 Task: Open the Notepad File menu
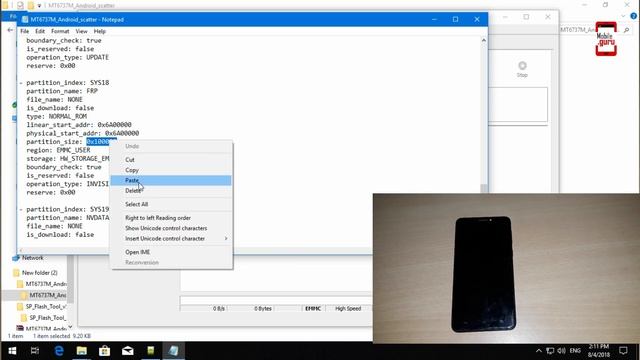click(x=24, y=31)
